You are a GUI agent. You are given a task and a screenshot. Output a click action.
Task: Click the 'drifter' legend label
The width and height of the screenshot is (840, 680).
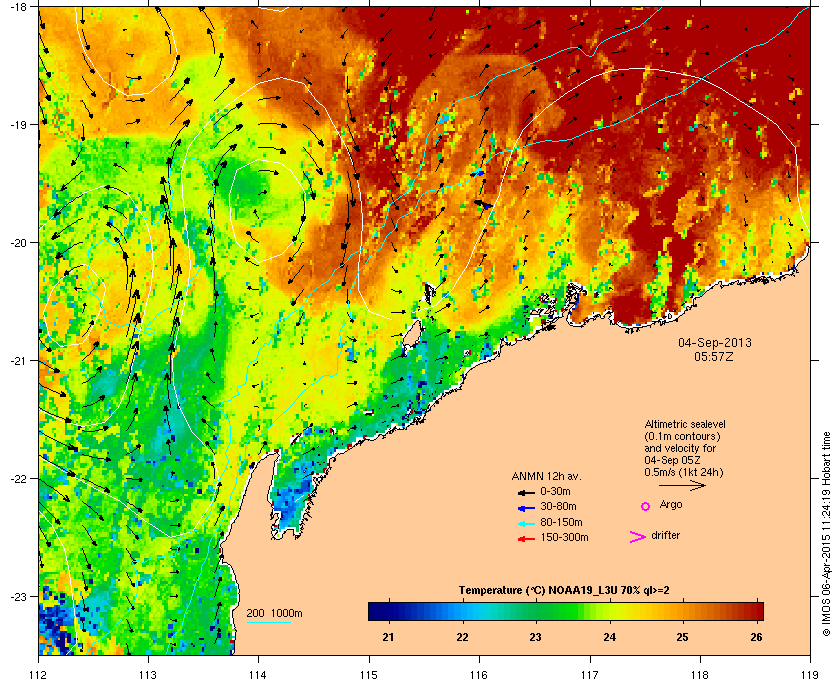click(x=665, y=535)
